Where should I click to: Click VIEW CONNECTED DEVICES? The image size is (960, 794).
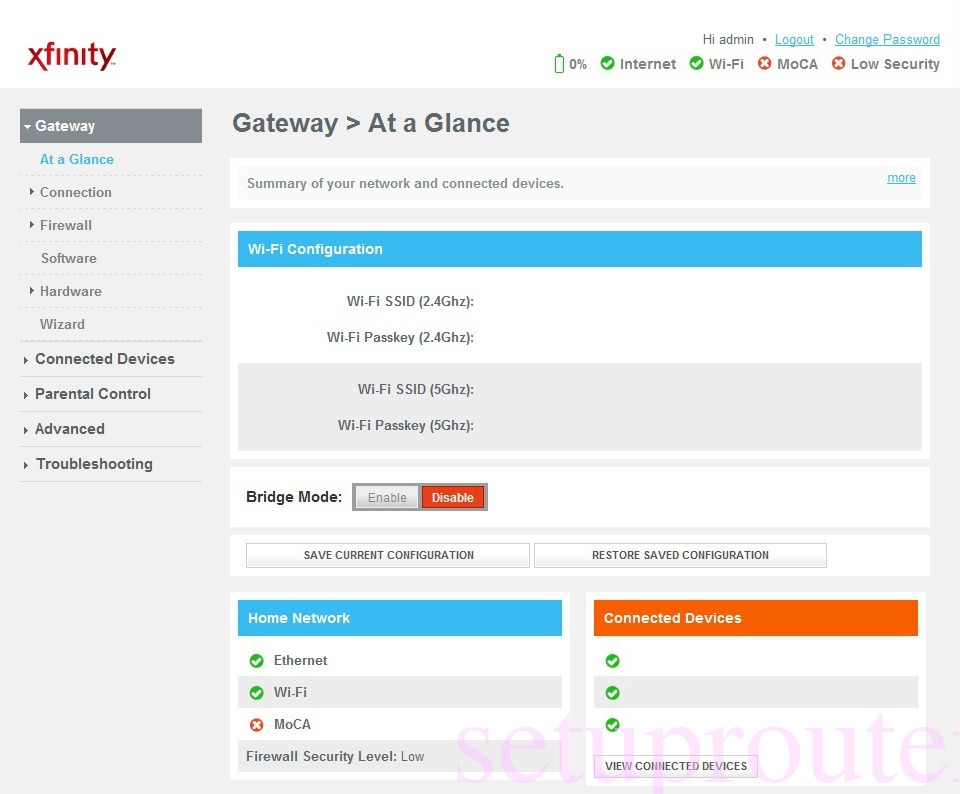pos(676,765)
